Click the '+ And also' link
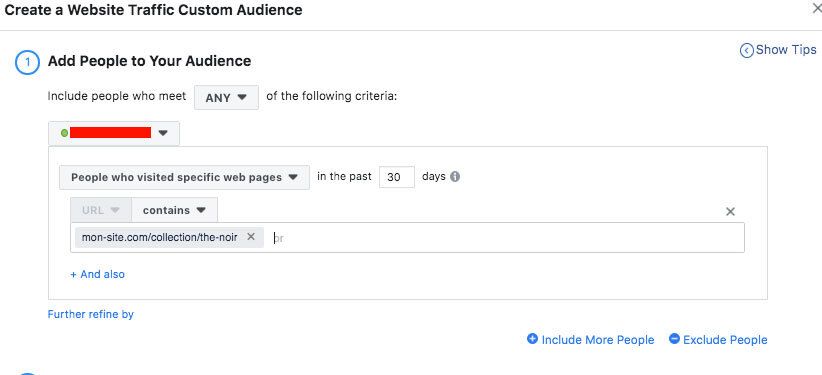 pos(98,274)
